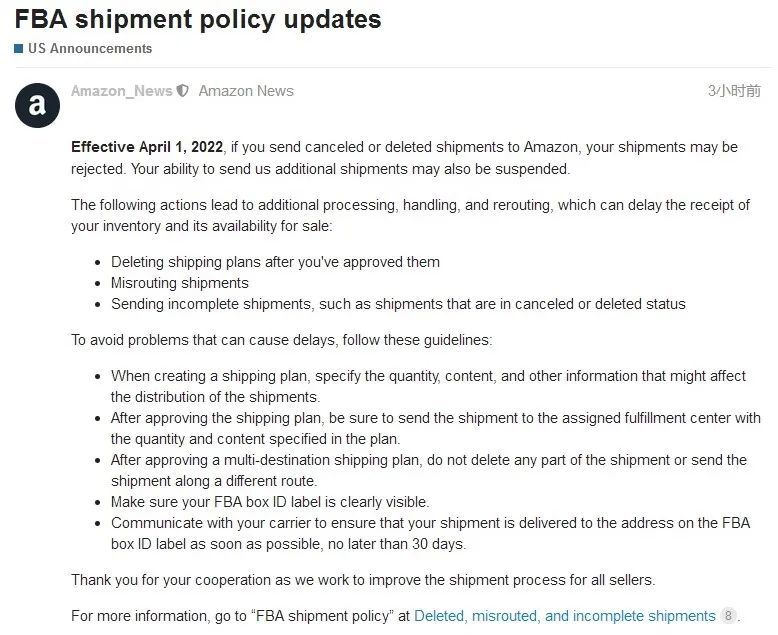778x635 pixels.
Task: Click the Amazon_News avatar icon
Action: pos(37,105)
